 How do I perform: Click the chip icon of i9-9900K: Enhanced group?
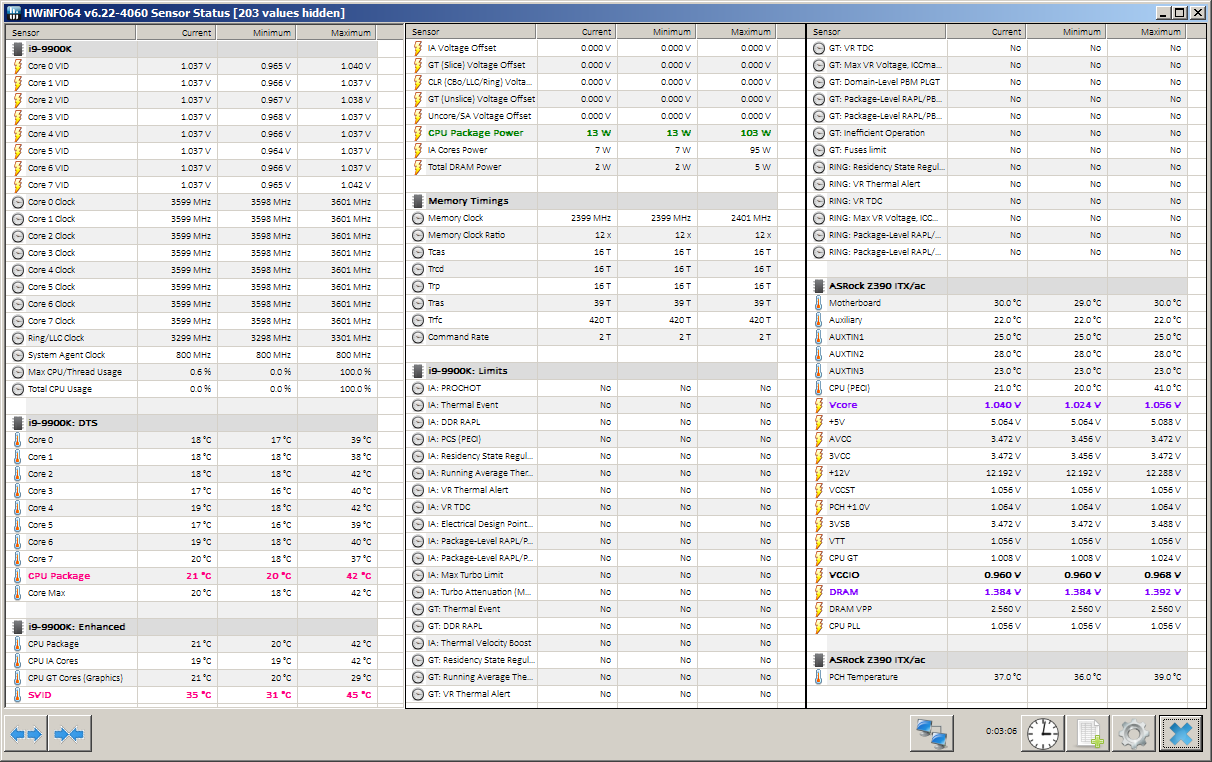point(18,627)
